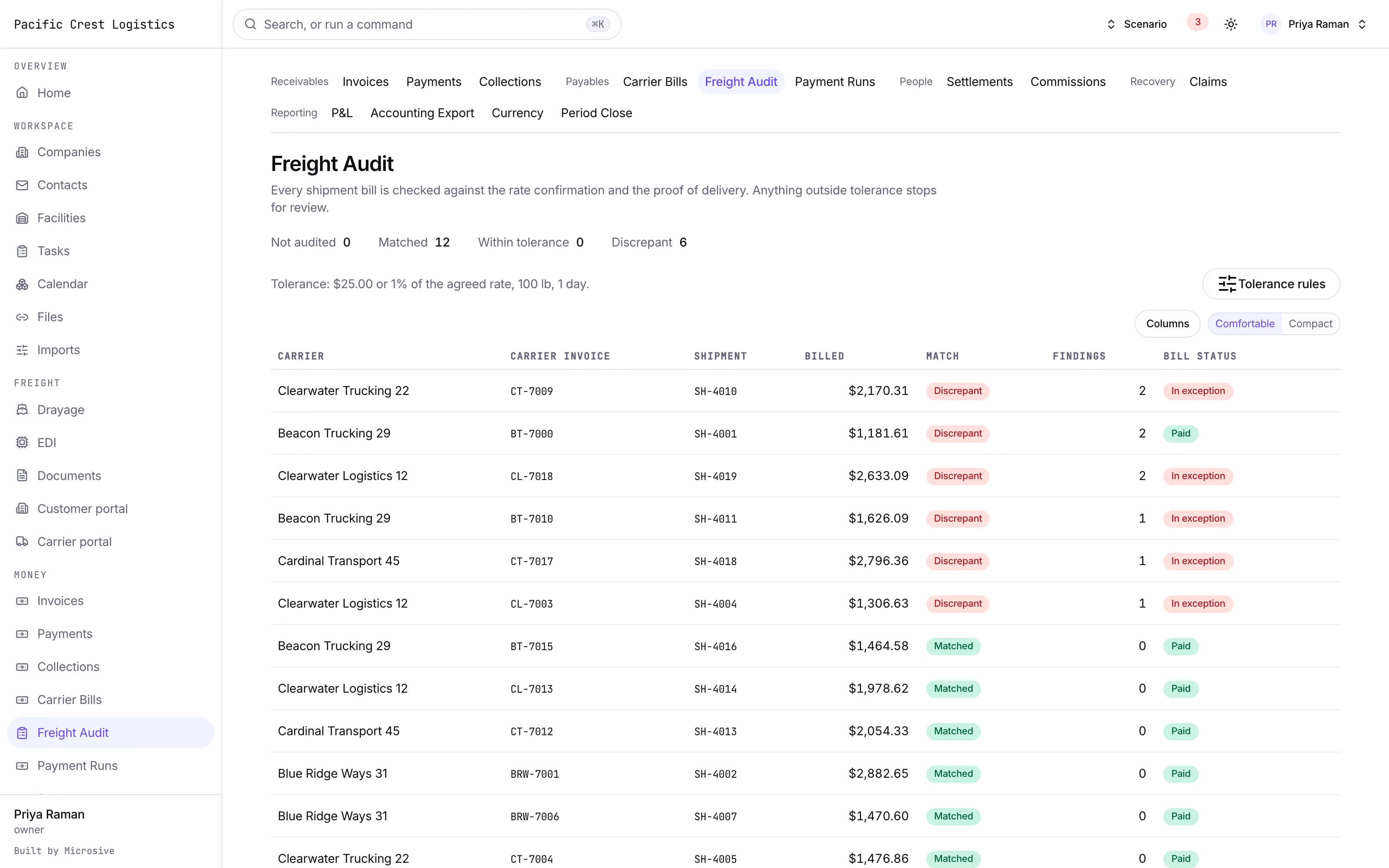1389x868 pixels.
Task: Open sidebar Invoices under Money
Action: [111, 601]
